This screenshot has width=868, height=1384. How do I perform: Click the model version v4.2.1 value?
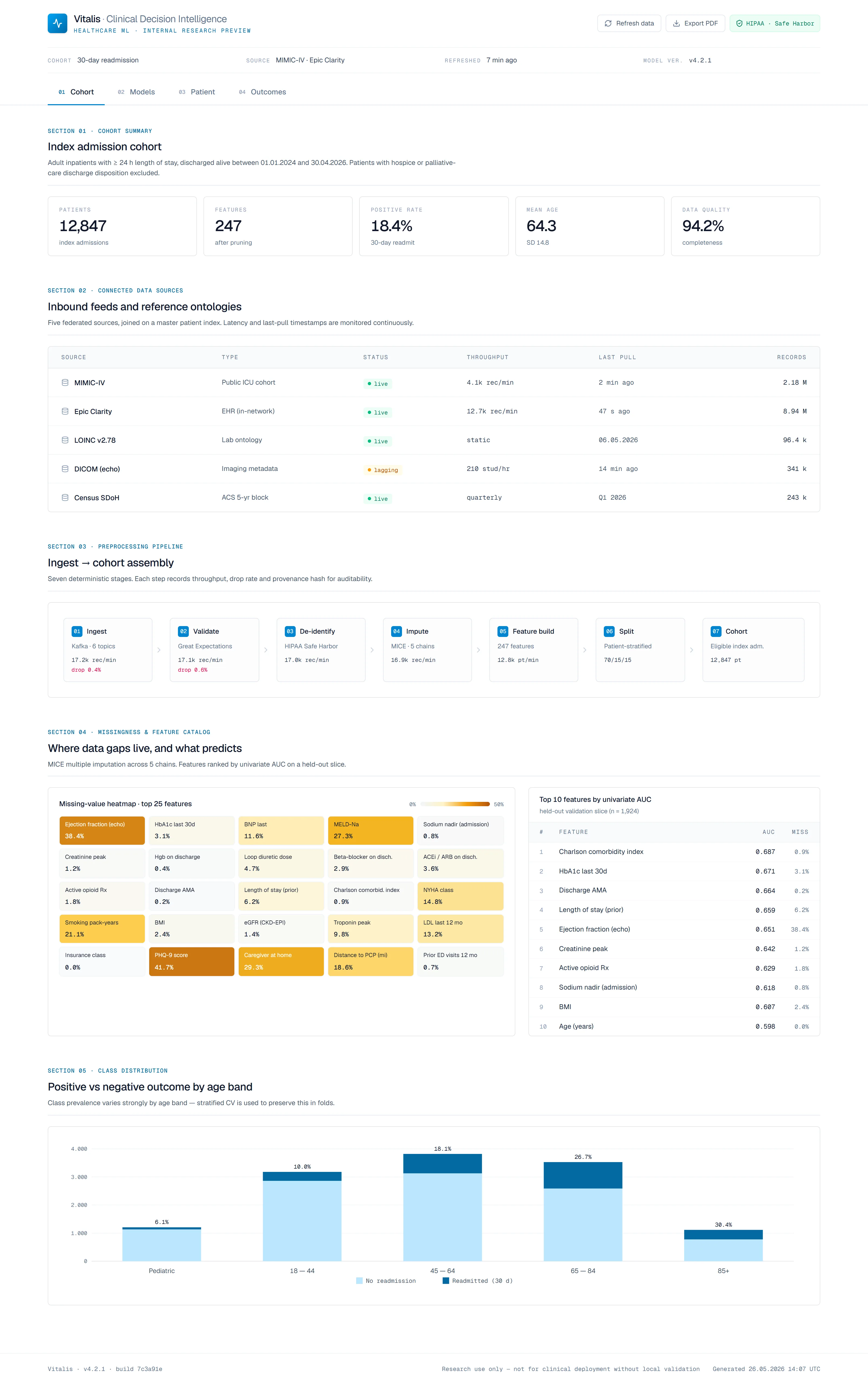[700, 60]
